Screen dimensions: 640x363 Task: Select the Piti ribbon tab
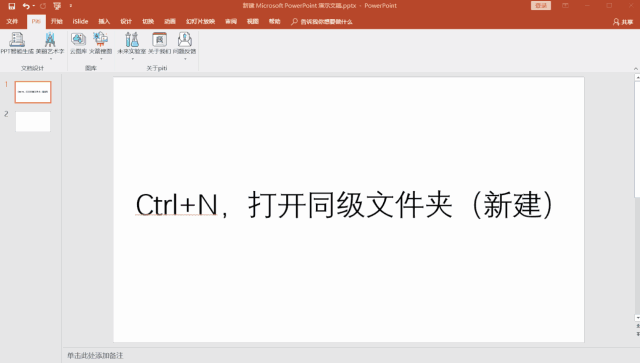click(x=36, y=21)
